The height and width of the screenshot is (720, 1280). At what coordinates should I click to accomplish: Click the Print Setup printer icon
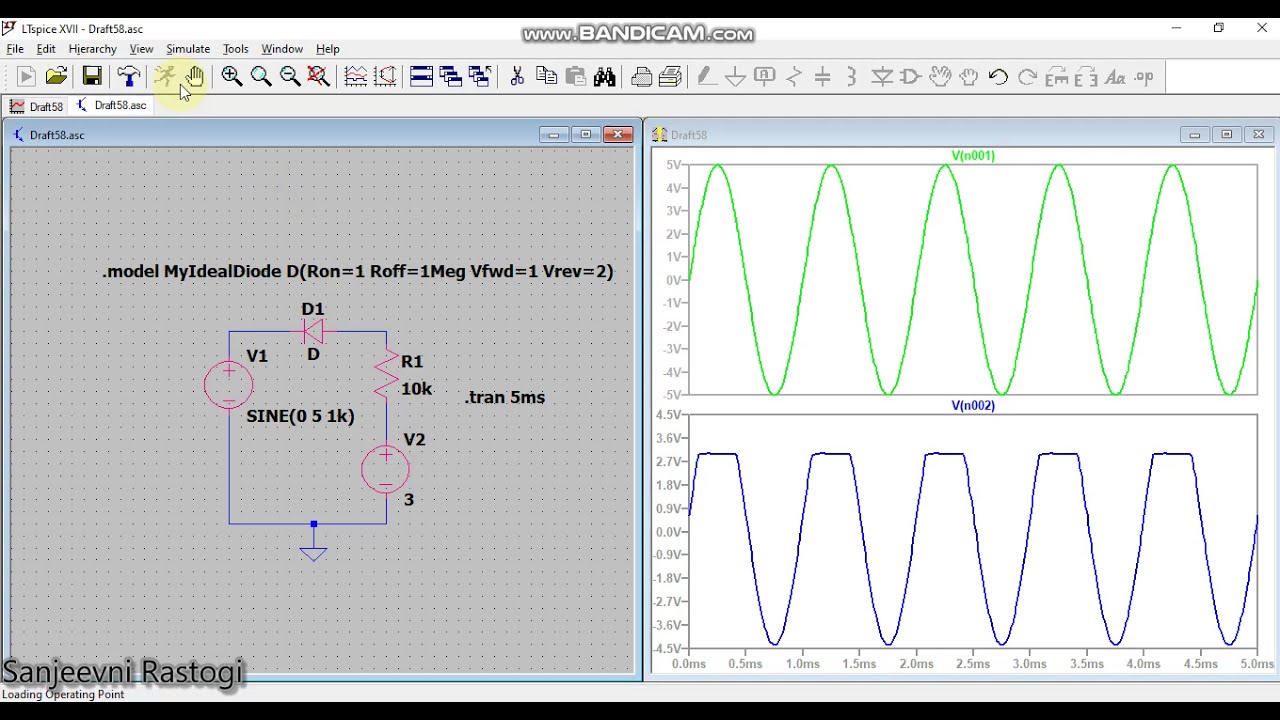click(642, 76)
